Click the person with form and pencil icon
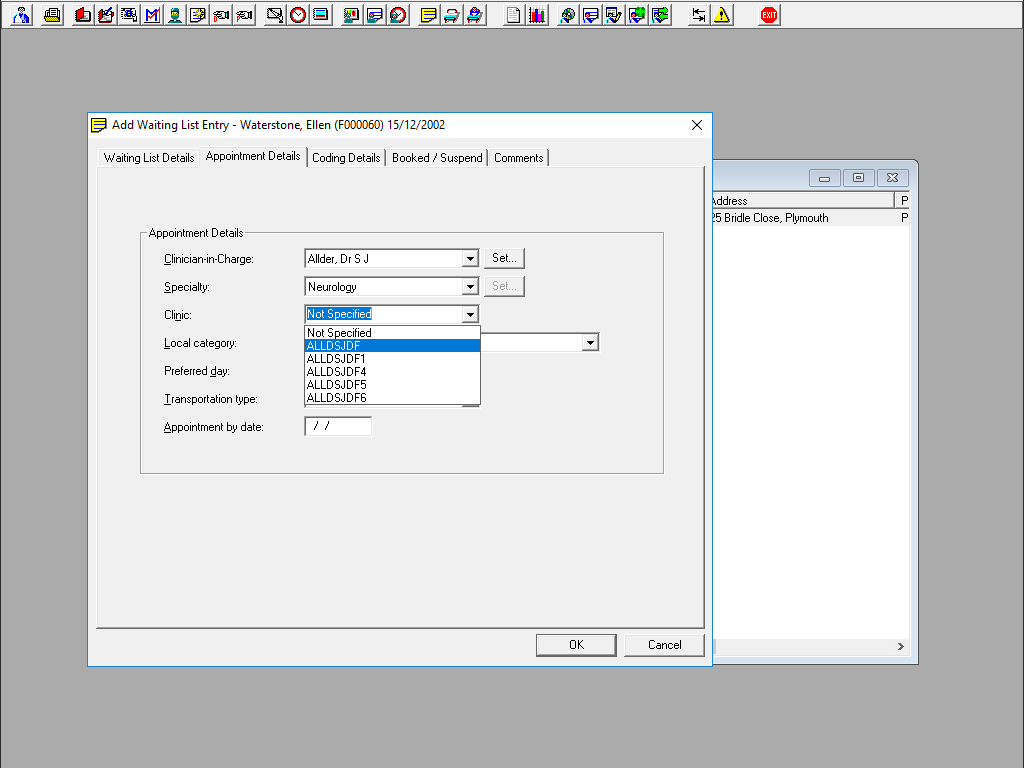 [614, 15]
